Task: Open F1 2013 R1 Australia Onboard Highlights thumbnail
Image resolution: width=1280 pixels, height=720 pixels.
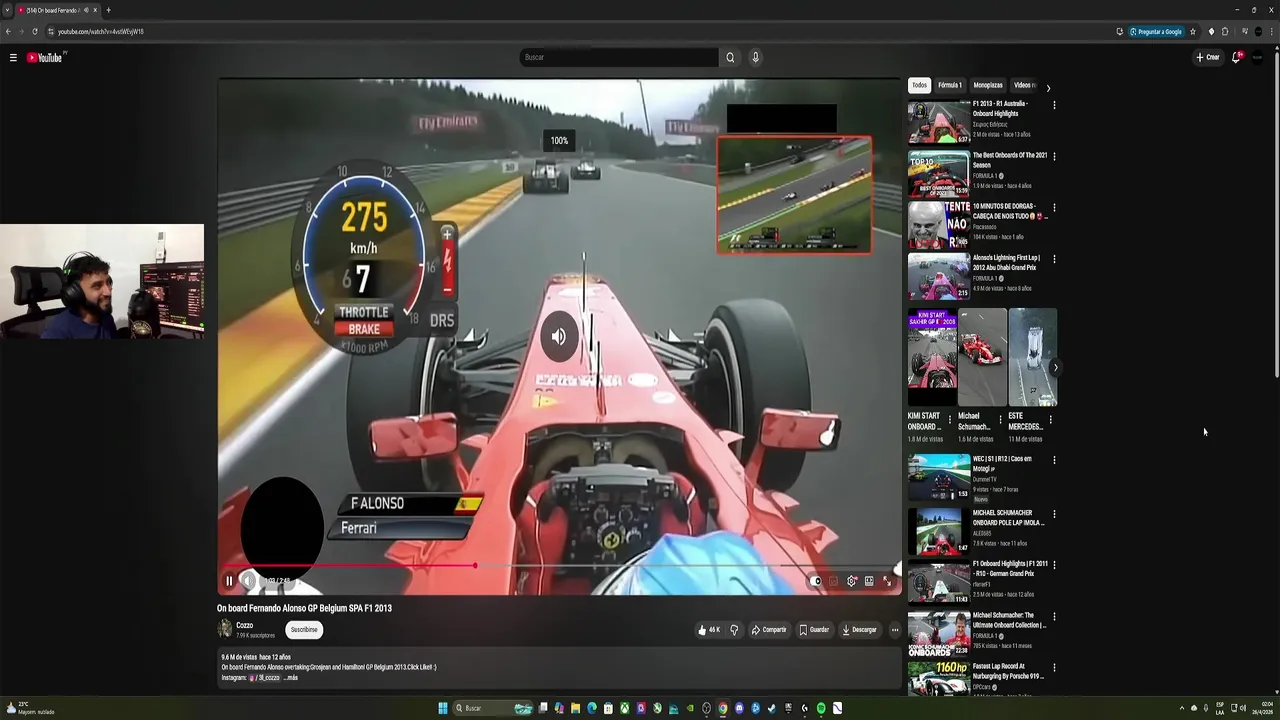Action: (x=939, y=122)
